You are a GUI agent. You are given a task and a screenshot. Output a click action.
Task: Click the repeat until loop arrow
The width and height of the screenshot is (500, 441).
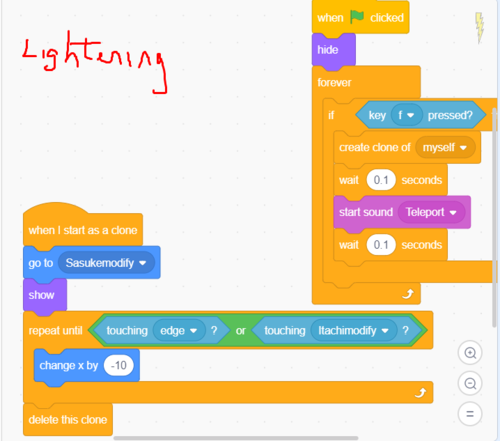click(421, 393)
